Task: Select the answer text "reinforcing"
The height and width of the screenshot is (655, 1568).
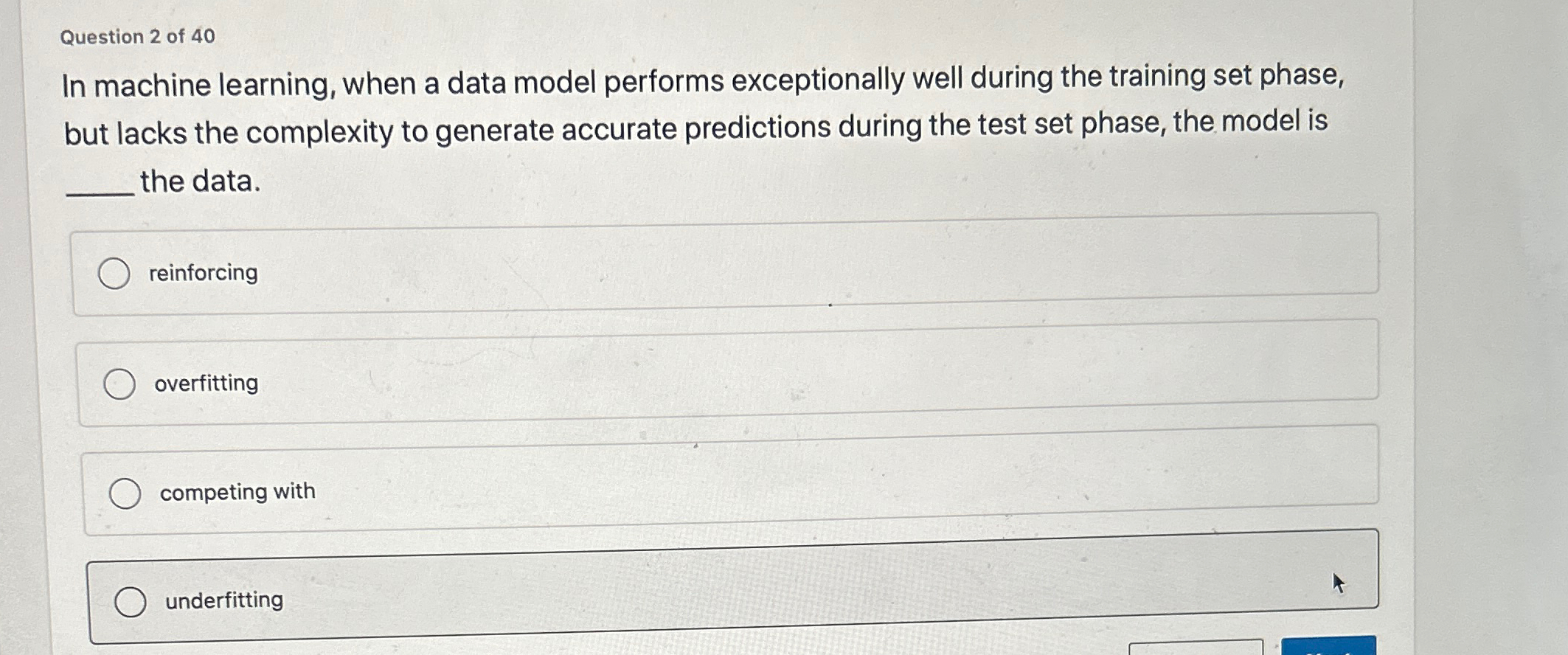Action: pyautogui.click(x=201, y=273)
